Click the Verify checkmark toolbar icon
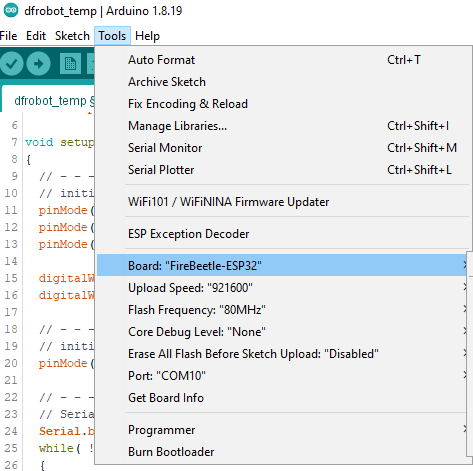This screenshot has width=473, height=471. [11, 63]
